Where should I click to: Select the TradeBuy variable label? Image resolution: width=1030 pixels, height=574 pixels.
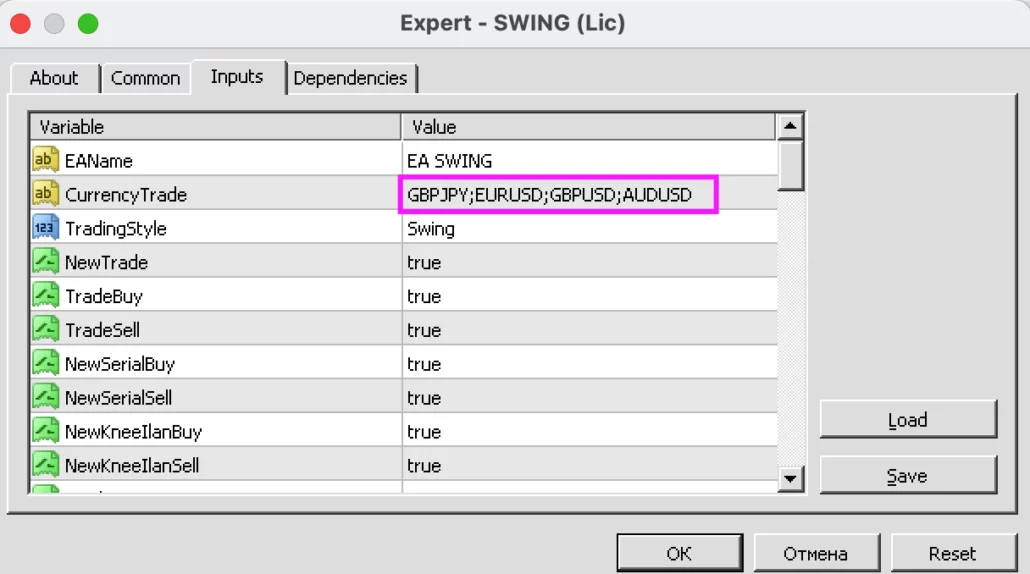104,297
